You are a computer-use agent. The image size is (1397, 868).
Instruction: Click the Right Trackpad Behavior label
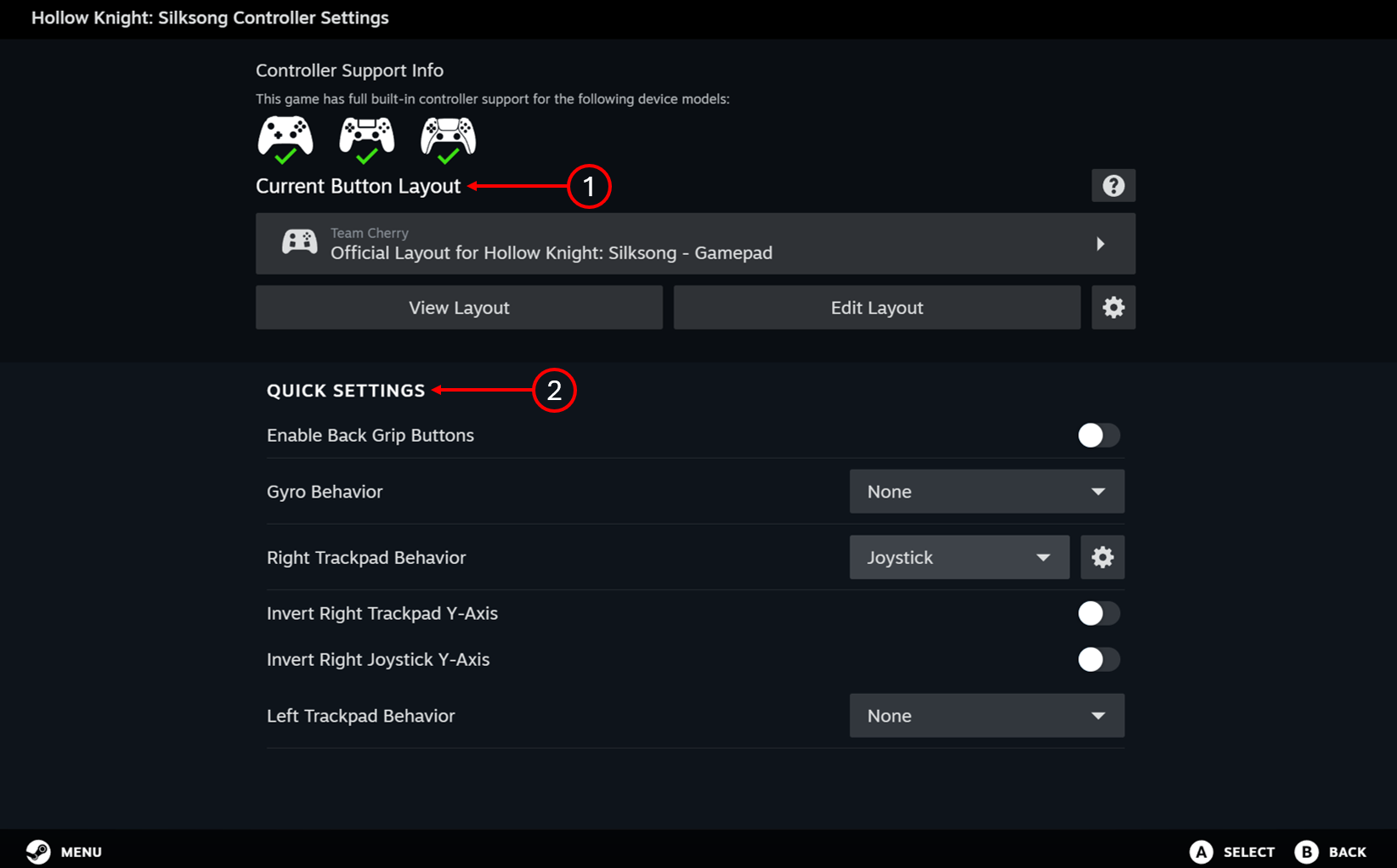click(366, 558)
